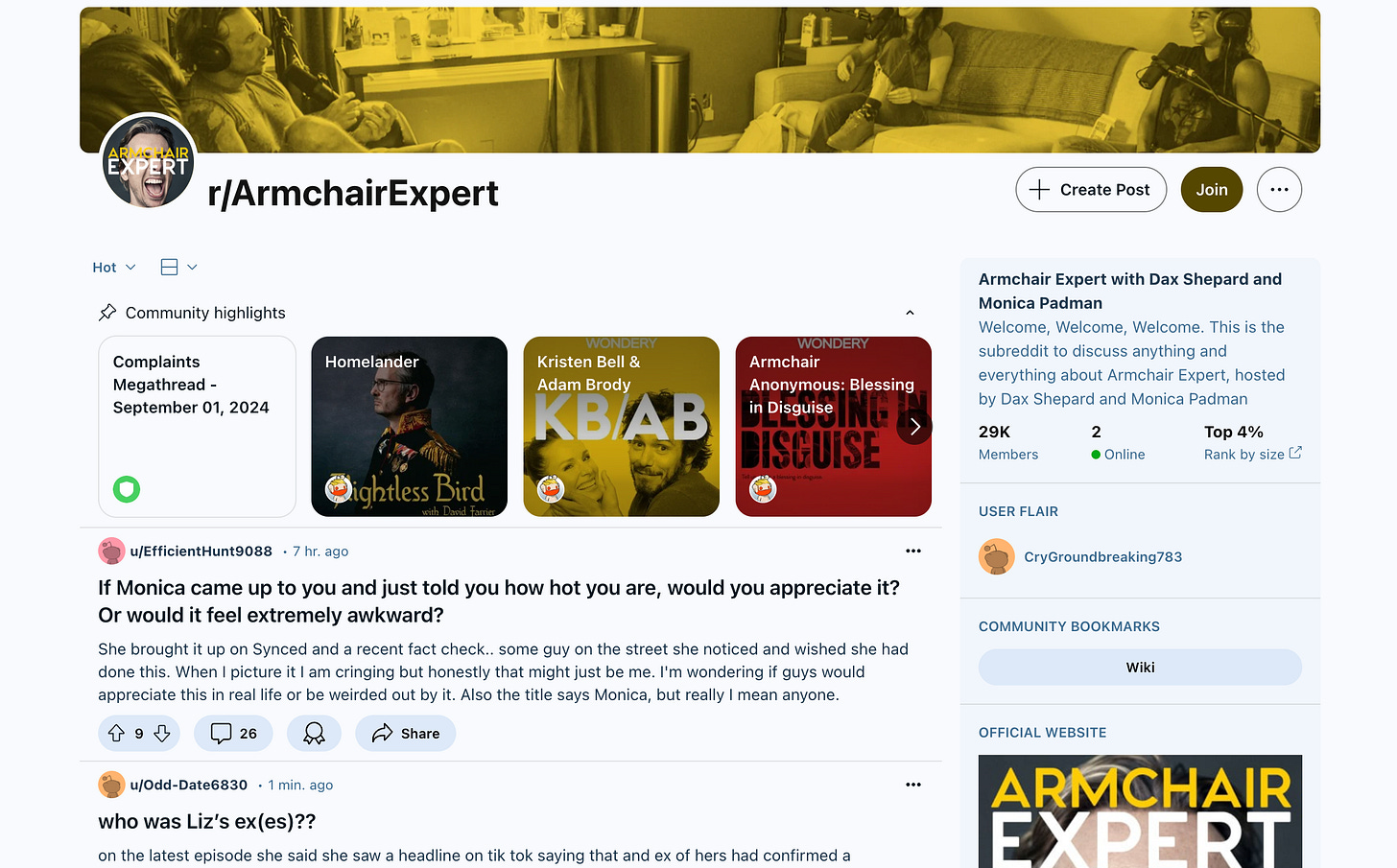Click the r/ArmchairExpert community avatar

(149, 161)
